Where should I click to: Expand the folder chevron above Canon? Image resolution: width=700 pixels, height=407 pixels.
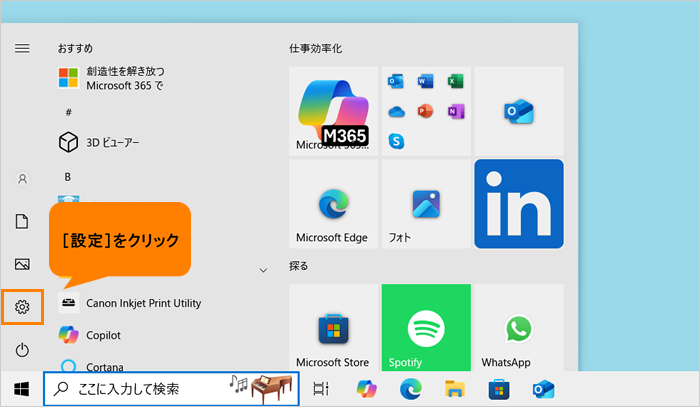coord(263,270)
